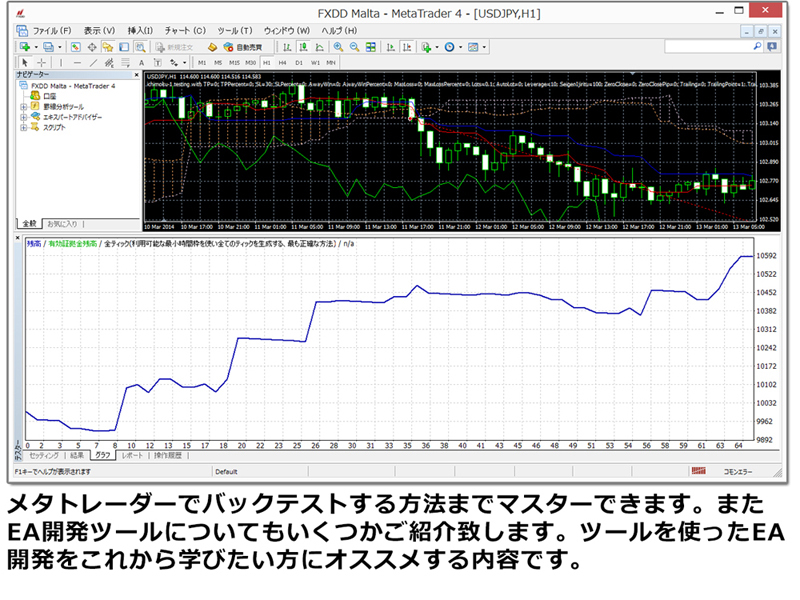Open the Data Window crosshair-circle icon
The image size is (800, 600).
[x=92, y=47]
